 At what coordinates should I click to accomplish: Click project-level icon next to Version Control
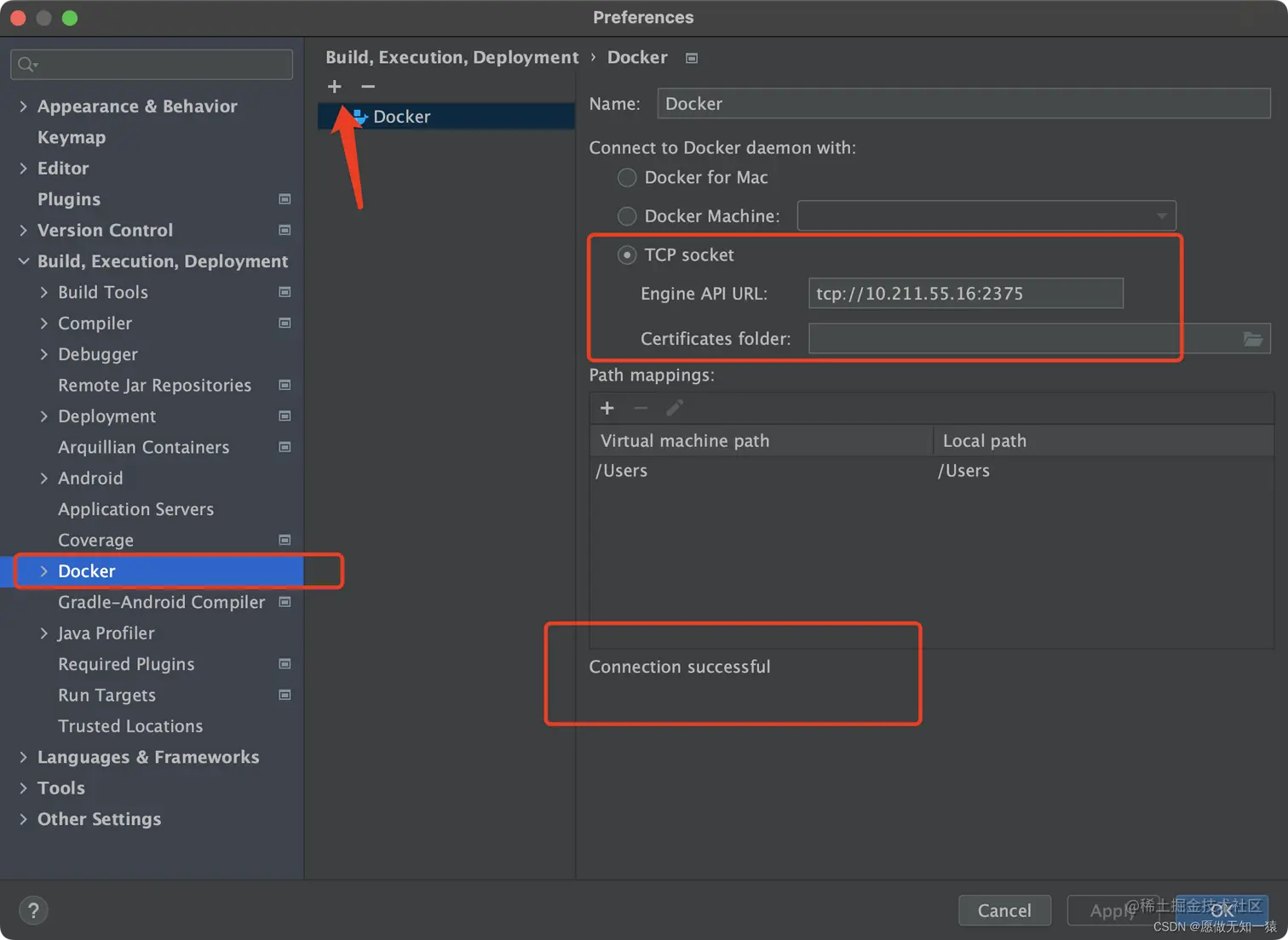[285, 230]
